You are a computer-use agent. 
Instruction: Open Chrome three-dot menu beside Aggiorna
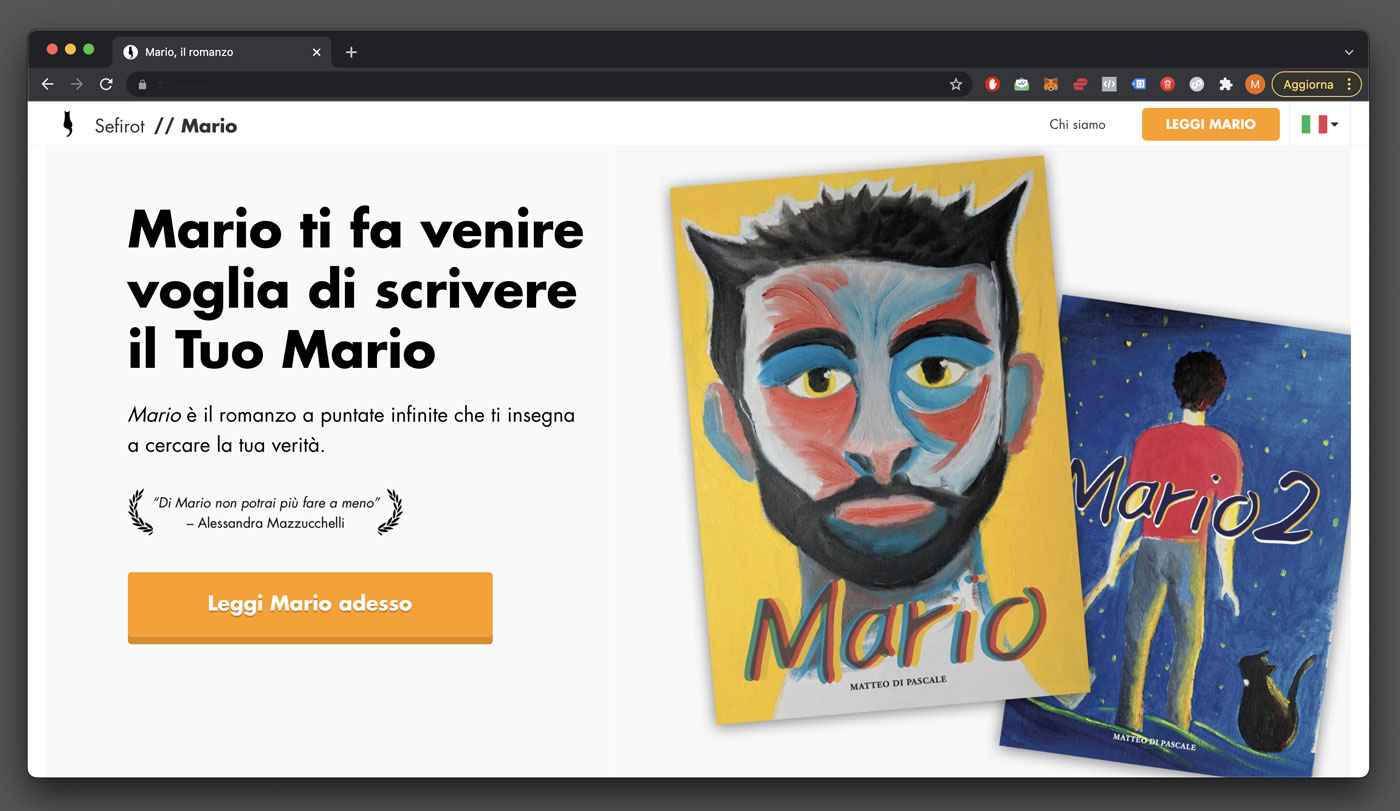point(1349,85)
